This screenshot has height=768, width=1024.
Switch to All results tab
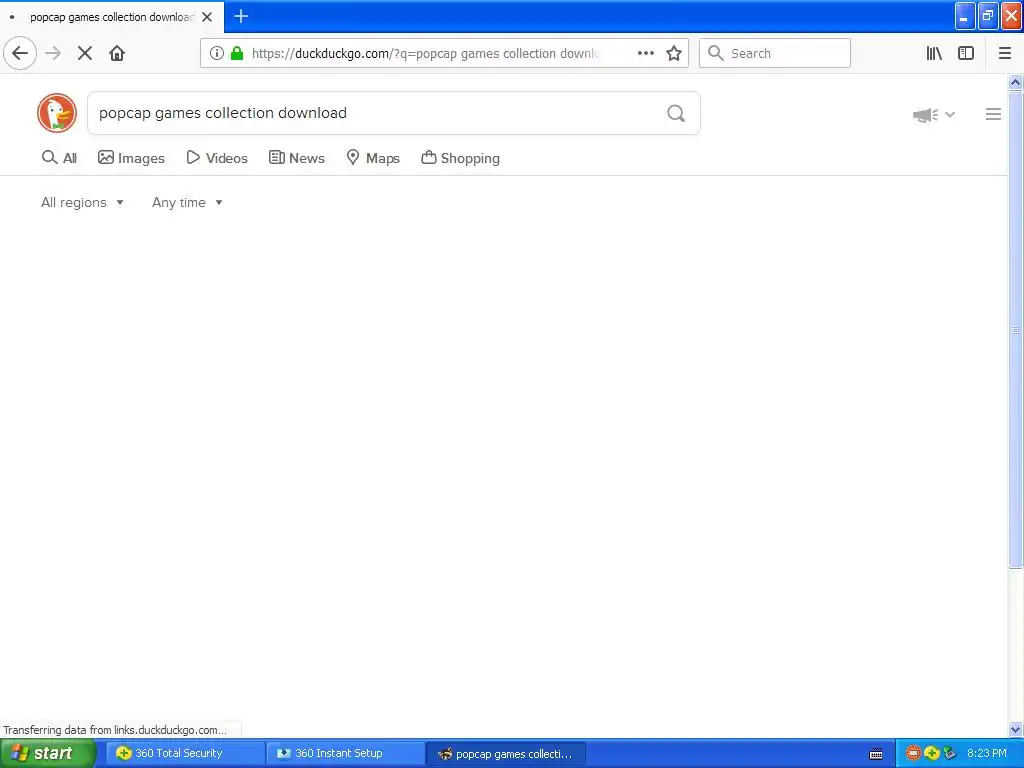click(x=59, y=158)
